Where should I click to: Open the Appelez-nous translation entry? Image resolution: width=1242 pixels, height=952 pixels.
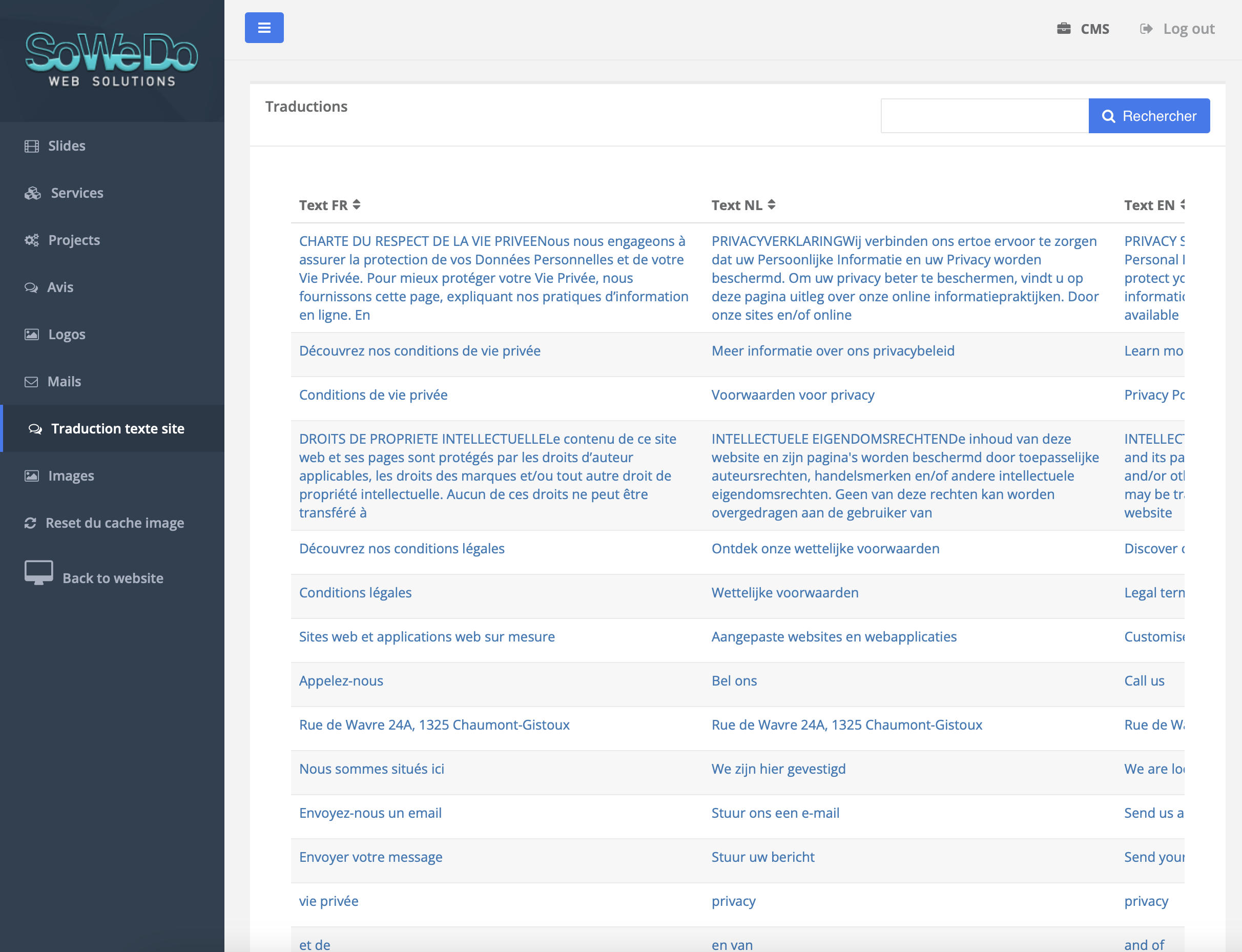click(341, 680)
